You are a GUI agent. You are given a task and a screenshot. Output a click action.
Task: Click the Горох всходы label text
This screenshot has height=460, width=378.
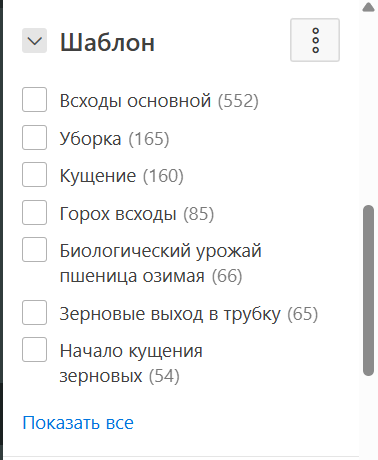(118, 214)
